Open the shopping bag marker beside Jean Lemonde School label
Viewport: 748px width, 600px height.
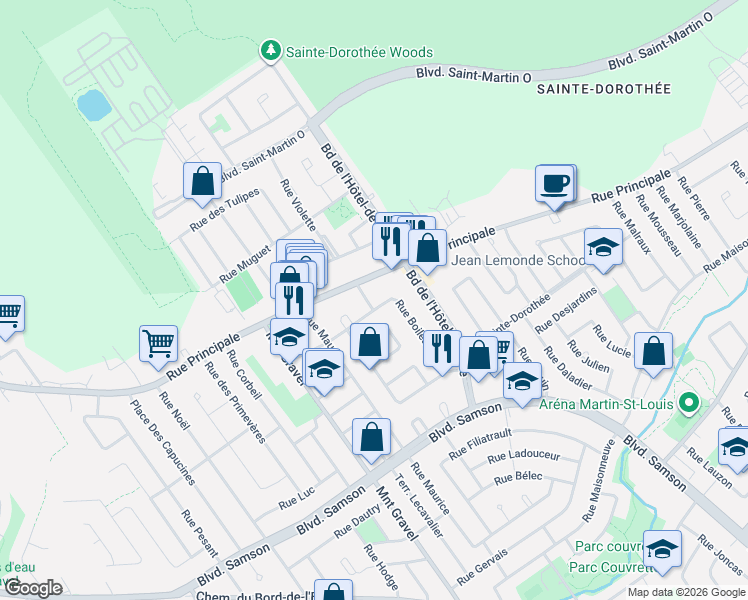click(x=428, y=248)
